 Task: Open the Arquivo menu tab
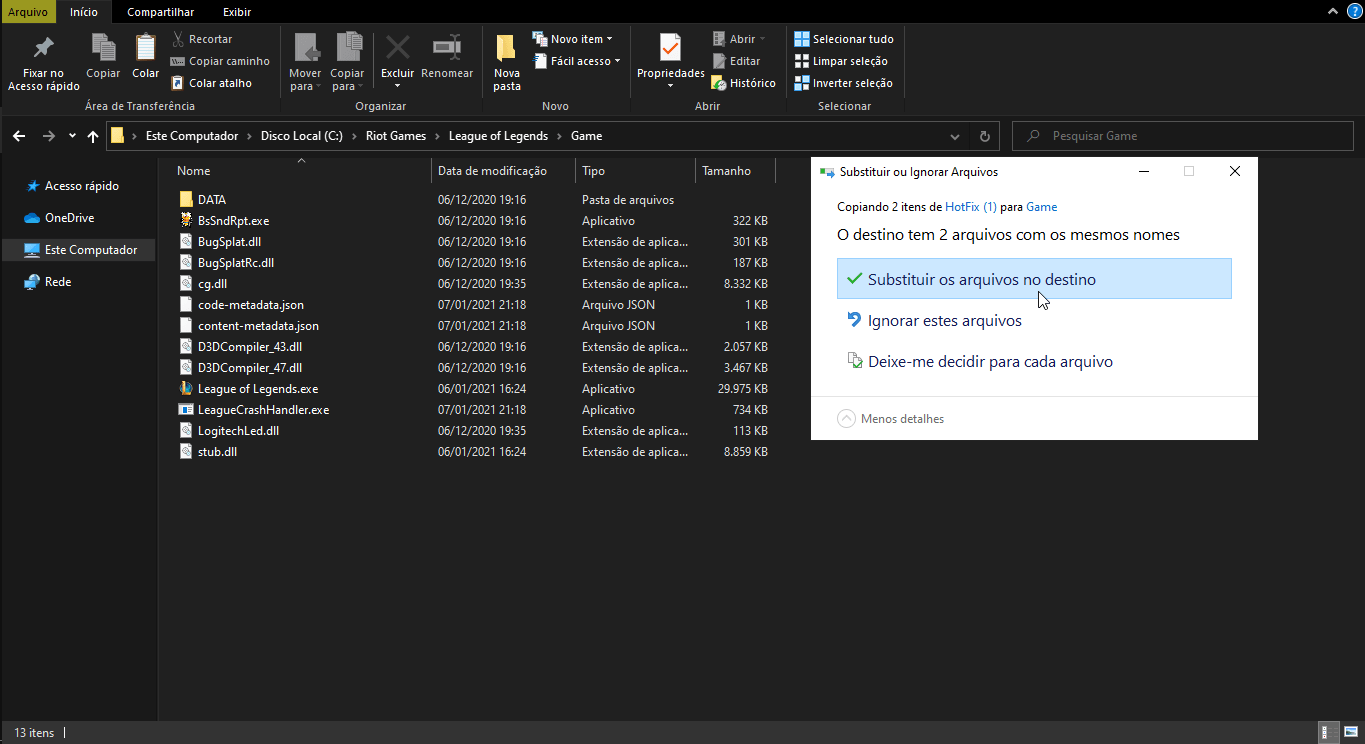tap(28, 12)
